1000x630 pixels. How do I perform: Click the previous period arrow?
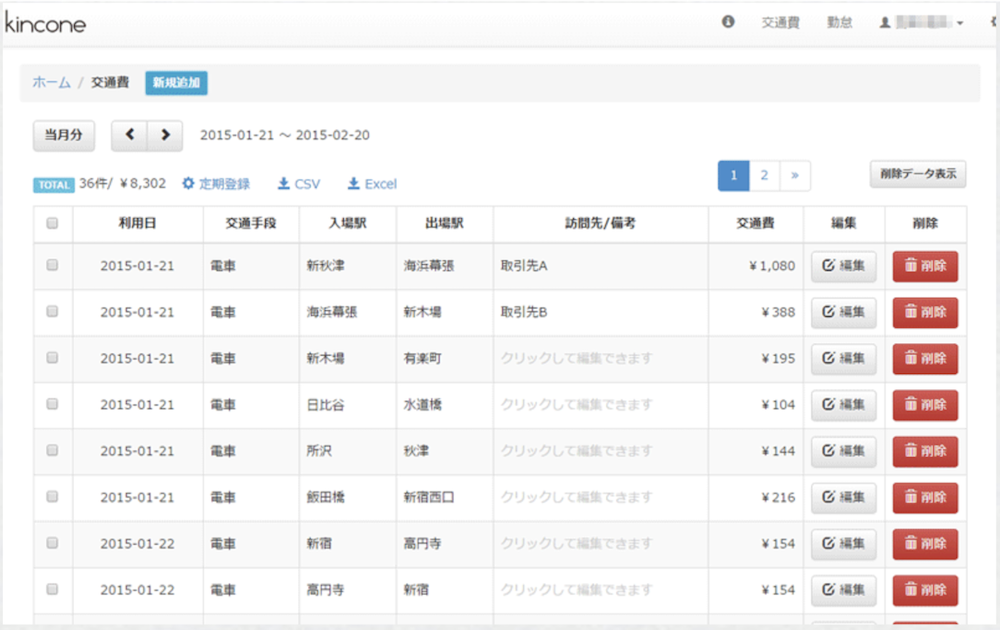pyautogui.click(x=129, y=135)
